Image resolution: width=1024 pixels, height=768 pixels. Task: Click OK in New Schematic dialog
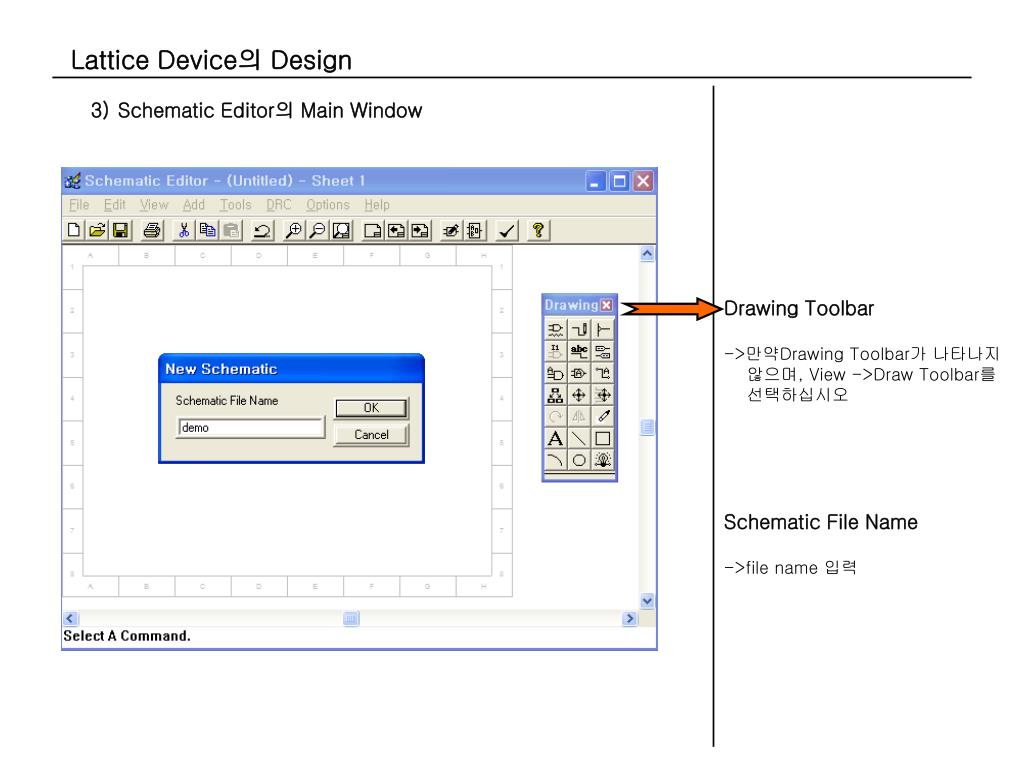[371, 408]
